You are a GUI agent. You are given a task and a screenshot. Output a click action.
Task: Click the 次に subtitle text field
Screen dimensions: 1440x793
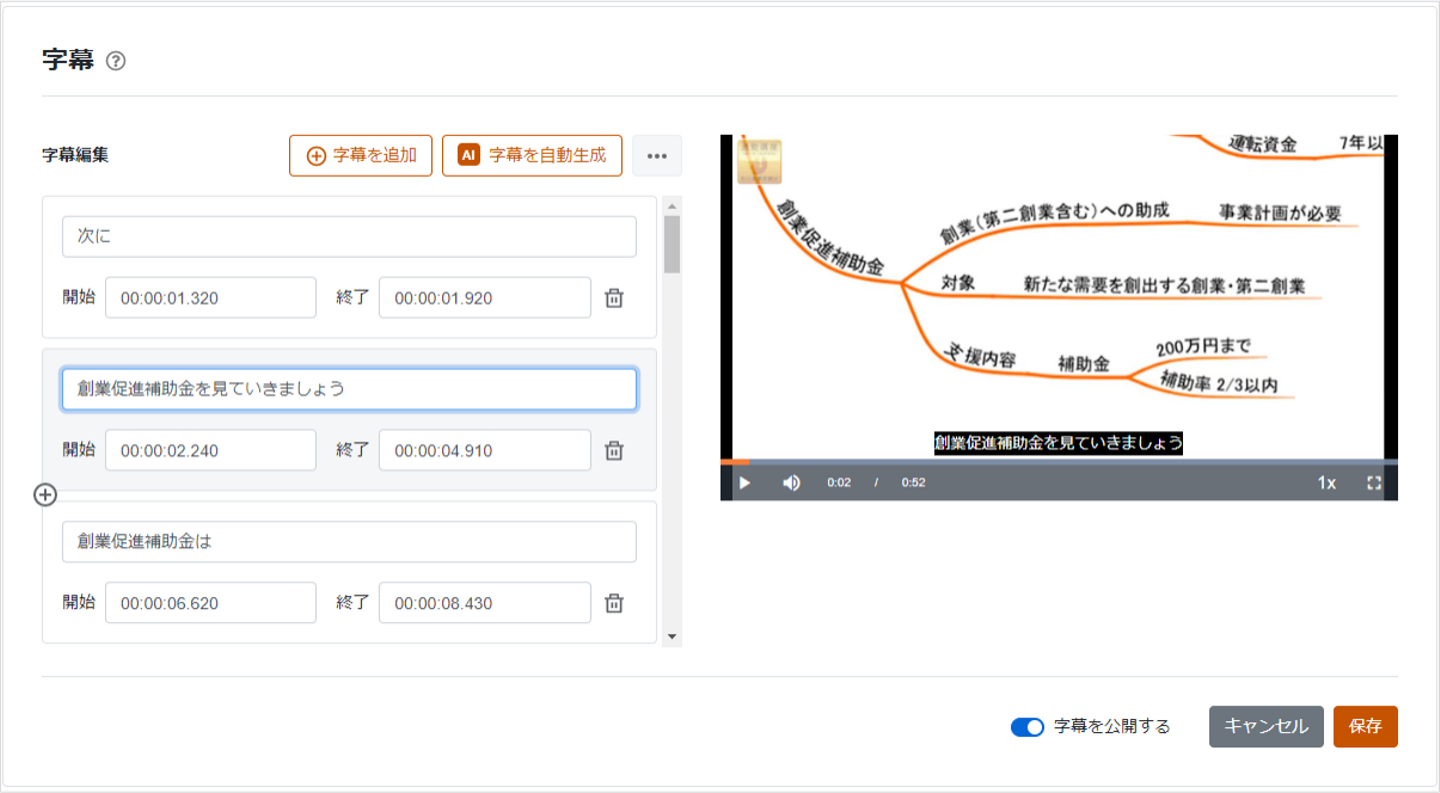(349, 237)
